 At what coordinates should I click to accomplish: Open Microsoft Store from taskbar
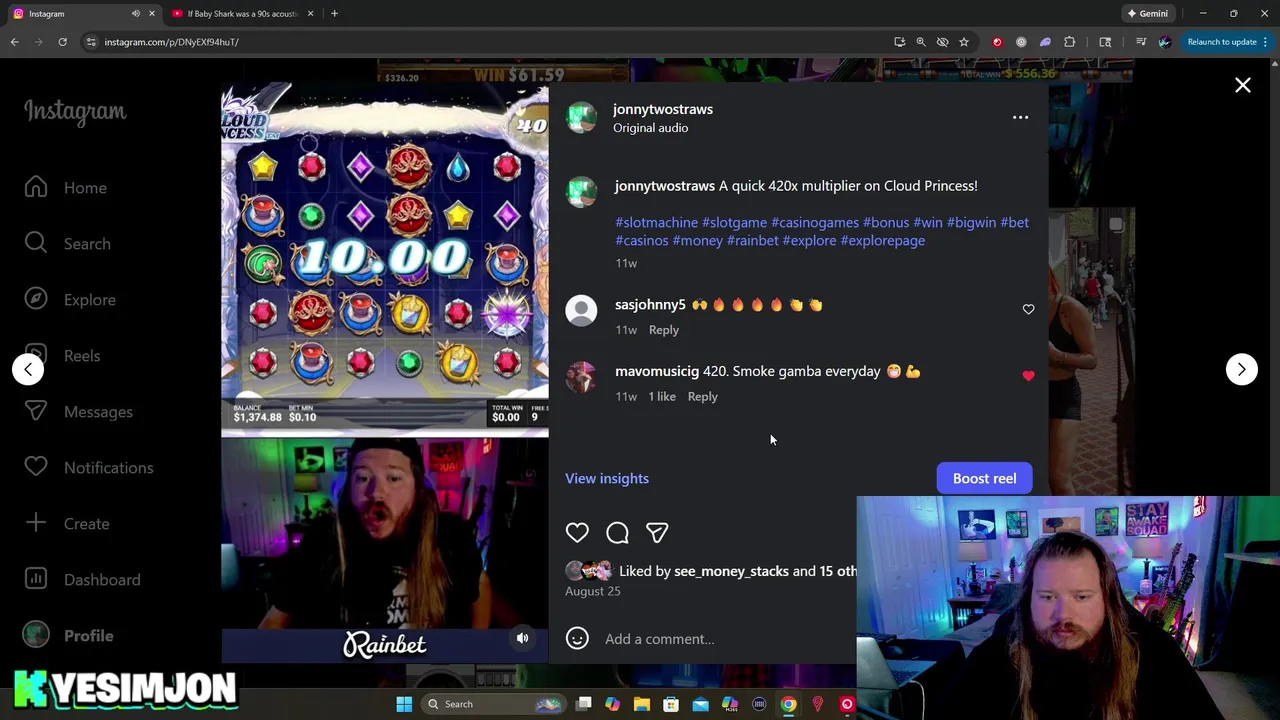pyautogui.click(x=671, y=704)
